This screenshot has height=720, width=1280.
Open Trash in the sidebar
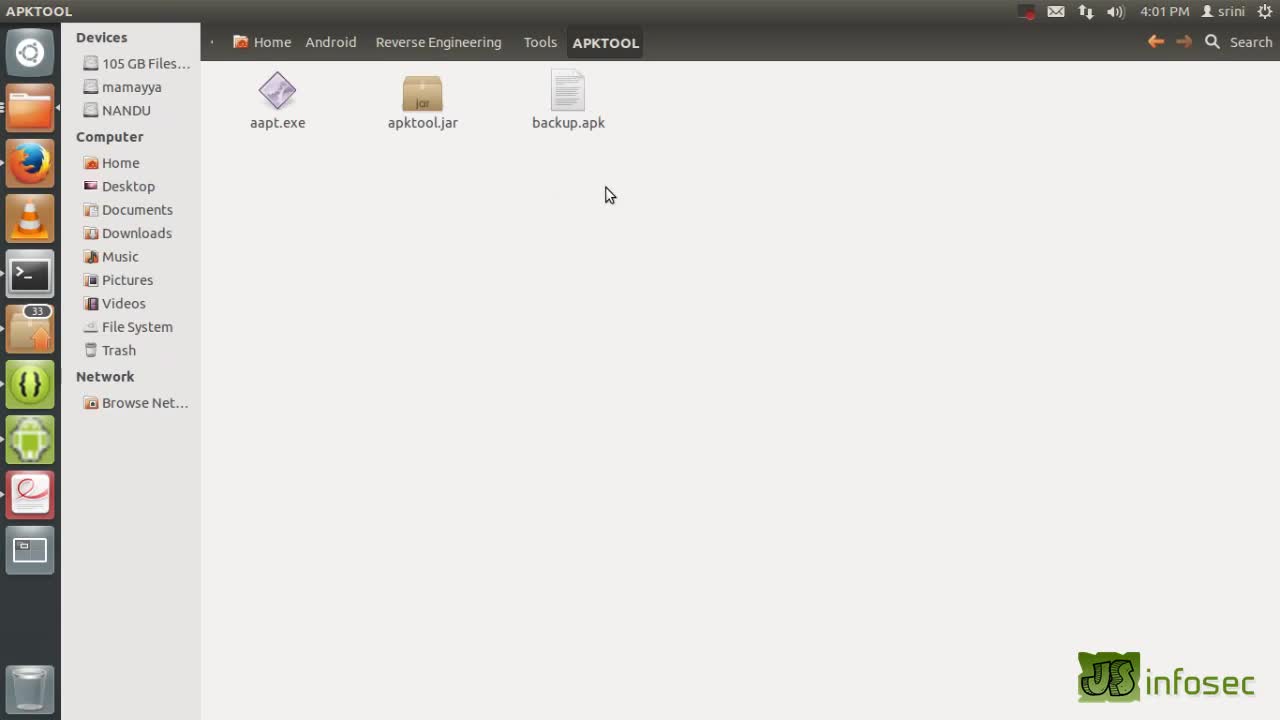[x=110, y=350]
